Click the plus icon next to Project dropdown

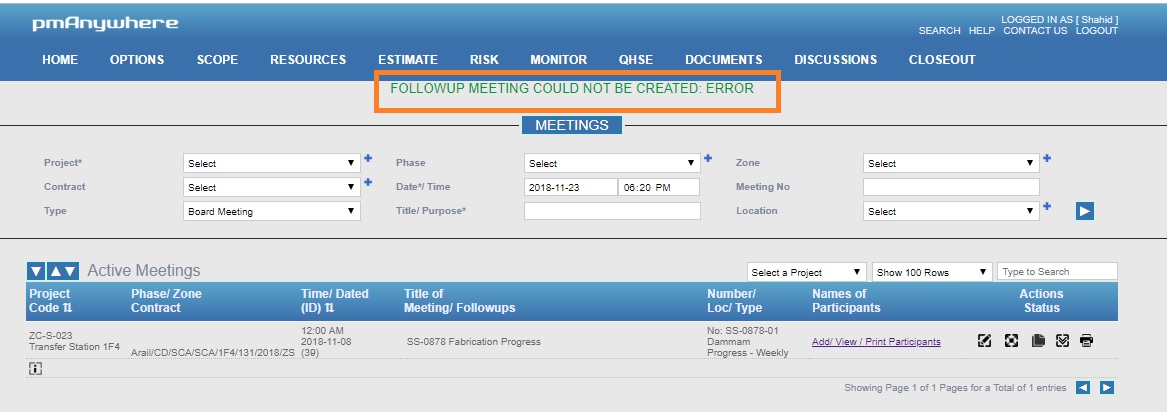pyautogui.click(x=368, y=158)
